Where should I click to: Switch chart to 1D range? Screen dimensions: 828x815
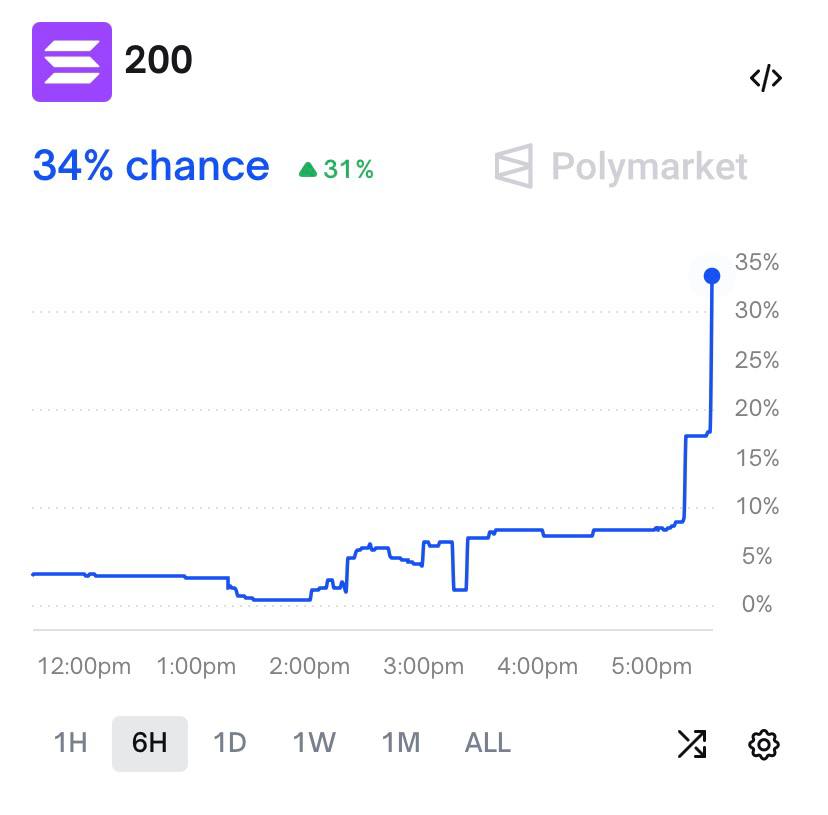pyautogui.click(x=230, y=743)
